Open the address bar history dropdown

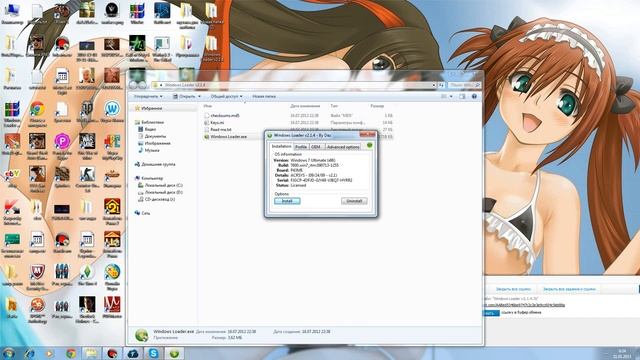pyautogui.click(x=433, y=85)
